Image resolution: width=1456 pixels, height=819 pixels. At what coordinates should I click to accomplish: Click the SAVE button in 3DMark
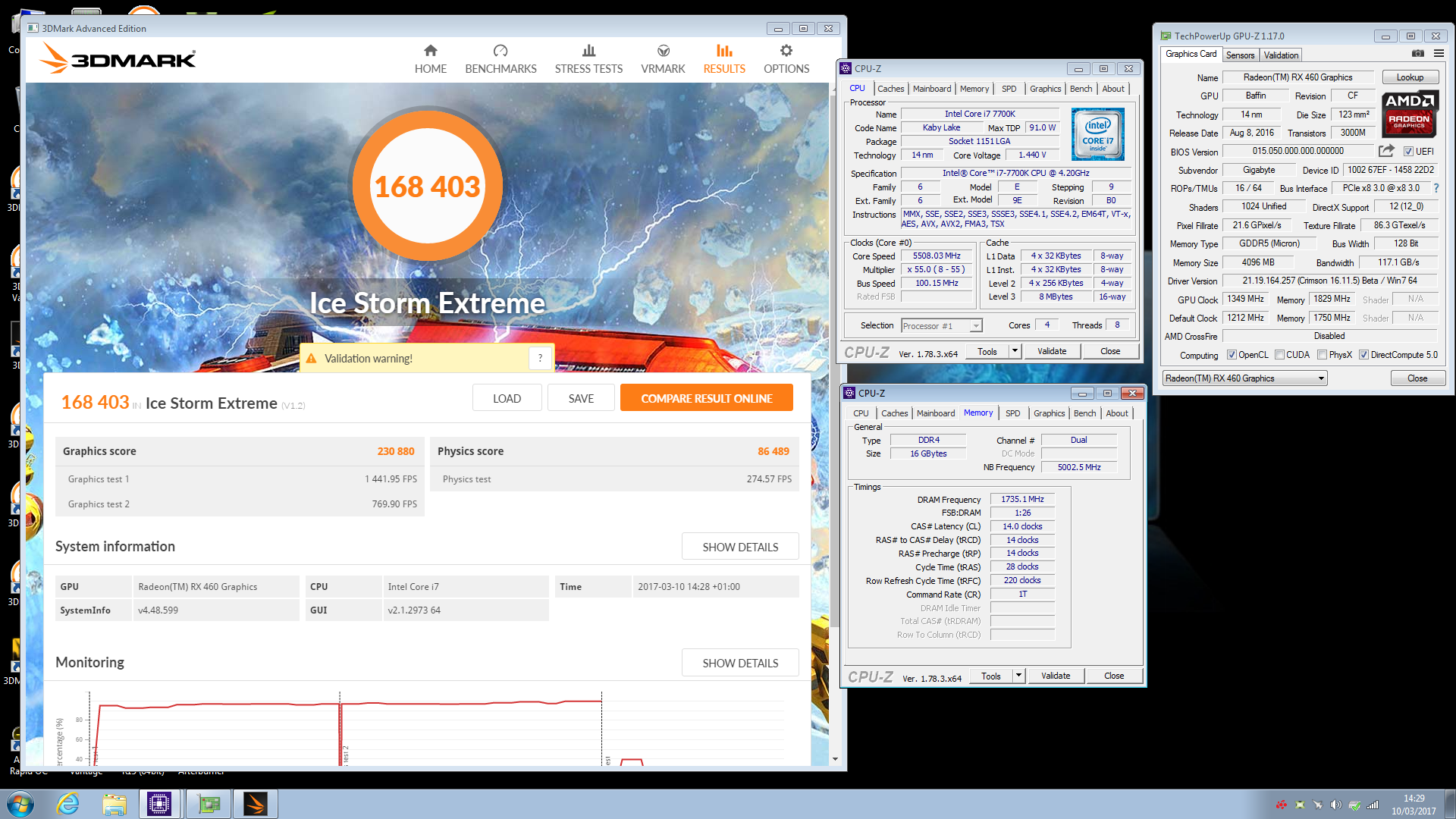pyautogui.click(x=581, y=398)
